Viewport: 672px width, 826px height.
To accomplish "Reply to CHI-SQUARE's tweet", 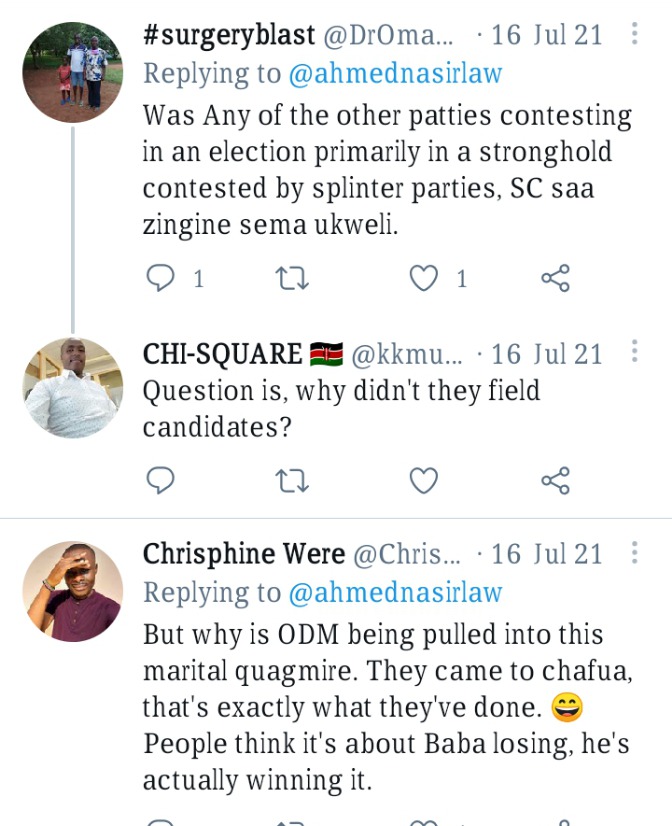I will point(161,481).
